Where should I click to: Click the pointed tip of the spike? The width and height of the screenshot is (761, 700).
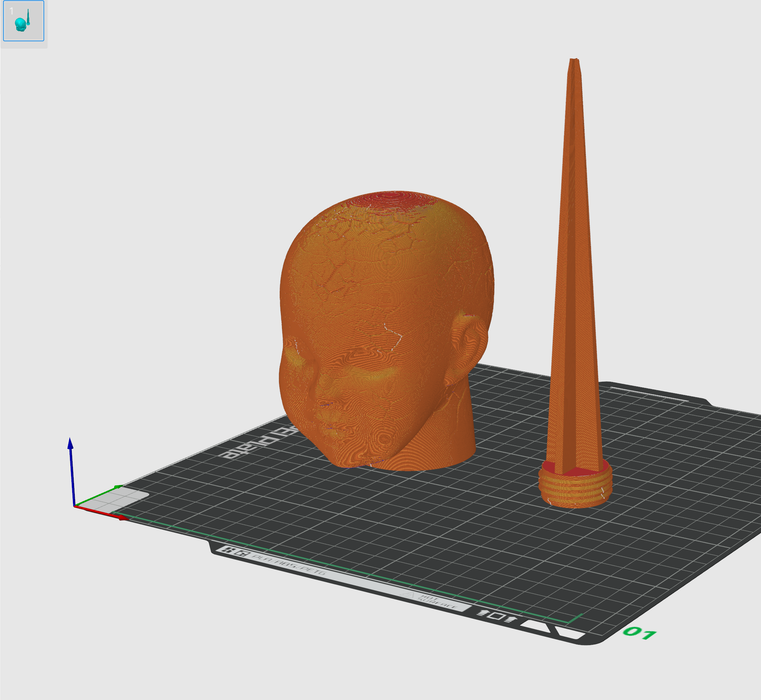point(572,64)
